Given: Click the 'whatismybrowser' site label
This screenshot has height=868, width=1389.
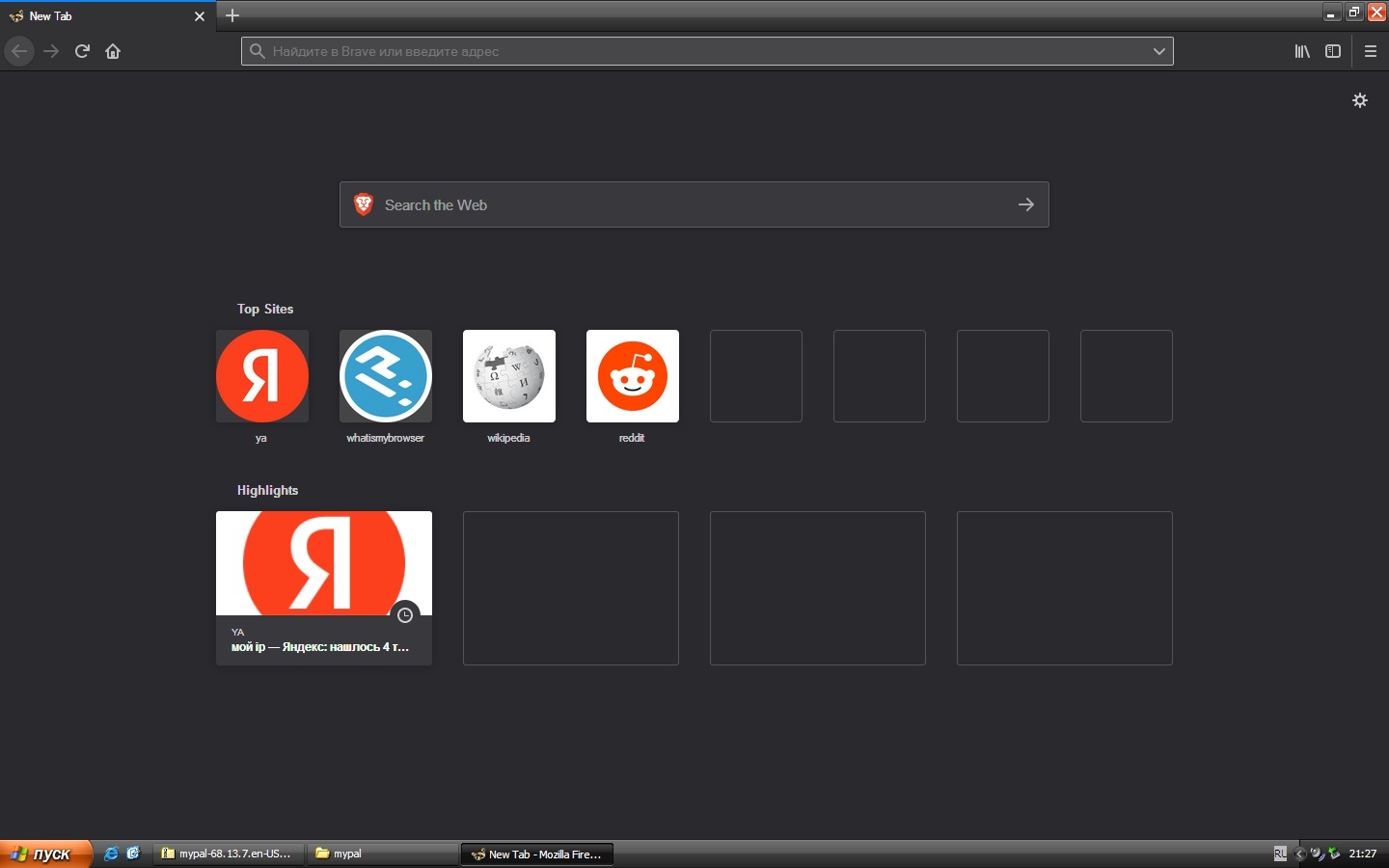Looking at the screenshot, I should pos(386,438).
